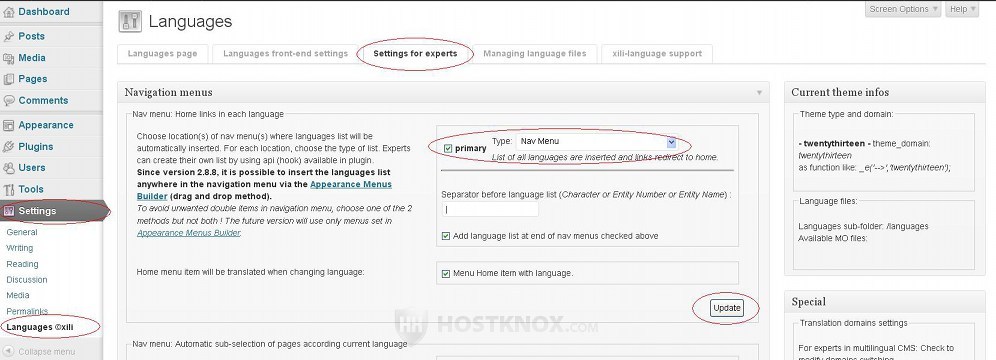Open Languages ©xili settings submenu
Image resolution: width=996 pixels, height=360 pixels.
pos(41,327)
